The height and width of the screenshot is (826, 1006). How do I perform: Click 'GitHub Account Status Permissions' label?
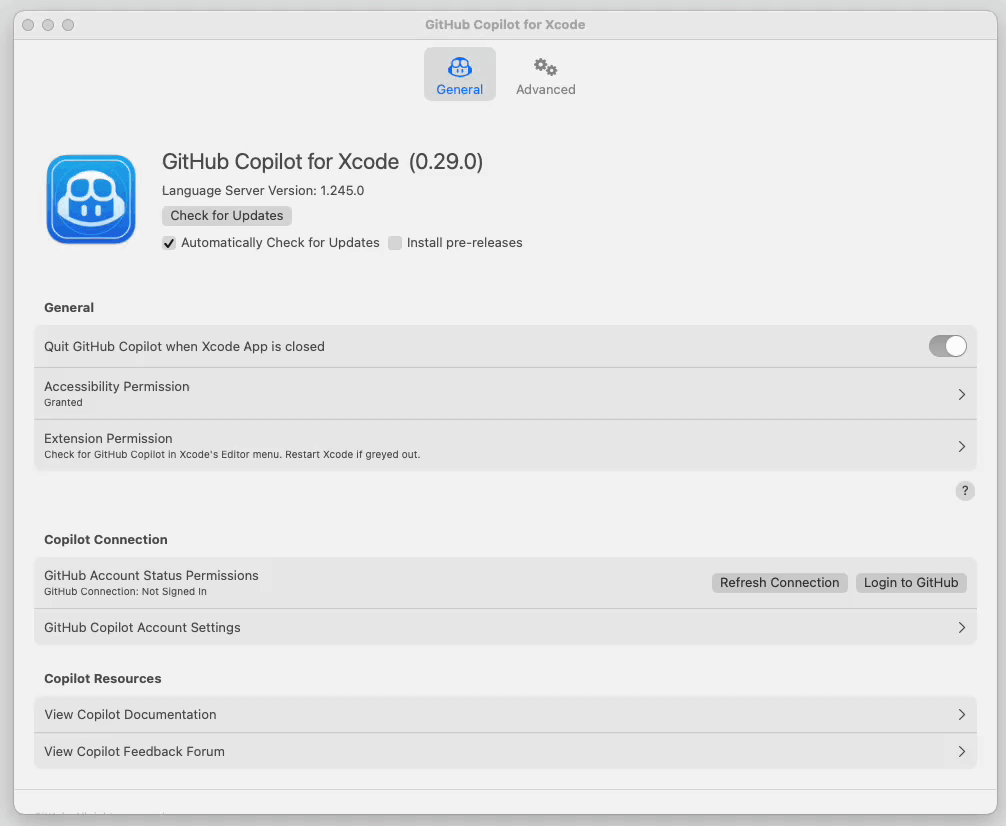click(151, 576)
